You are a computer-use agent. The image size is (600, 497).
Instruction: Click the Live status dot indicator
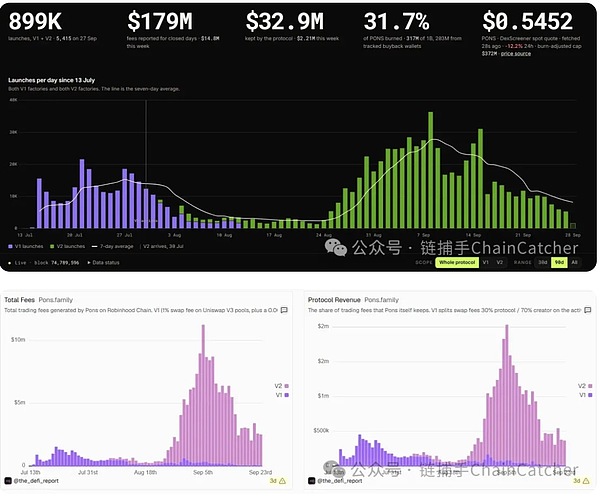click(x=10, y=263)
